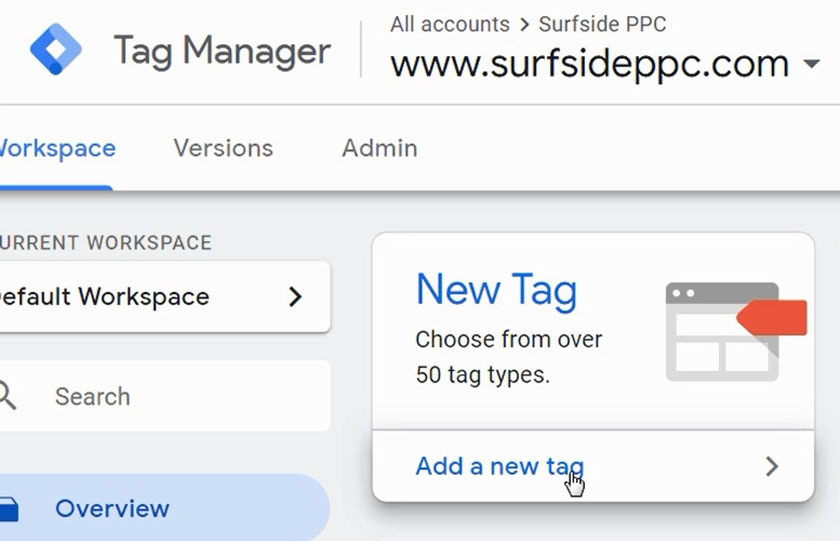
Task: Click the Overview folder icon in the sidebar
Action: click(x=7, y=509)
